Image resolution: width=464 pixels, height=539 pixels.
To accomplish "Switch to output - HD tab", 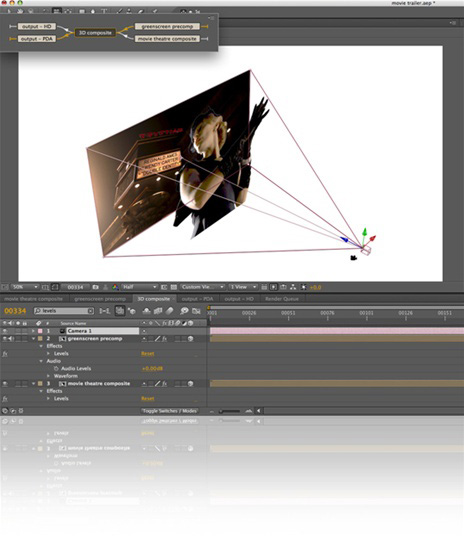I will 239,299.
